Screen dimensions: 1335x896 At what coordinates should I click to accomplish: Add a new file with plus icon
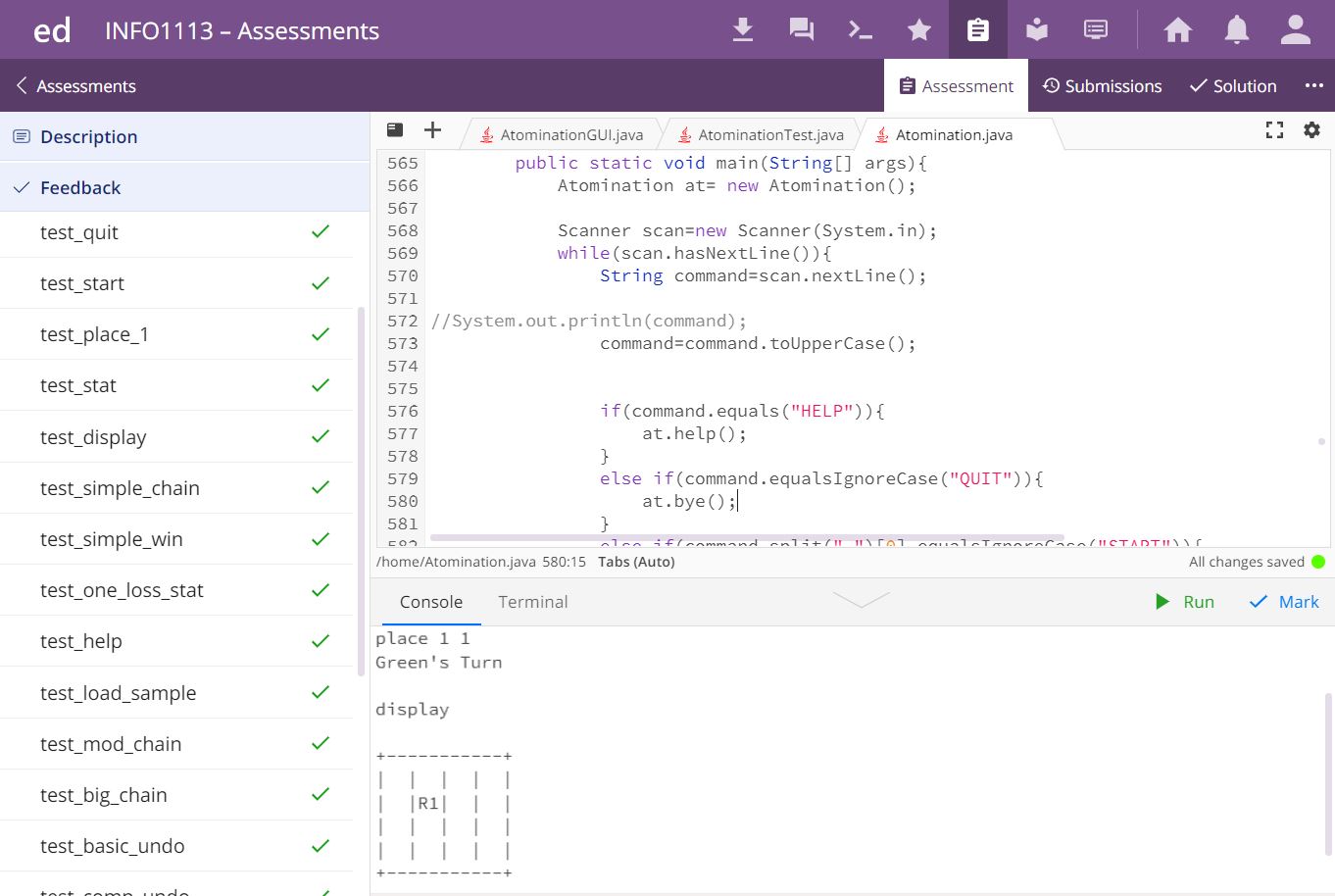click(x=432, y=130)
